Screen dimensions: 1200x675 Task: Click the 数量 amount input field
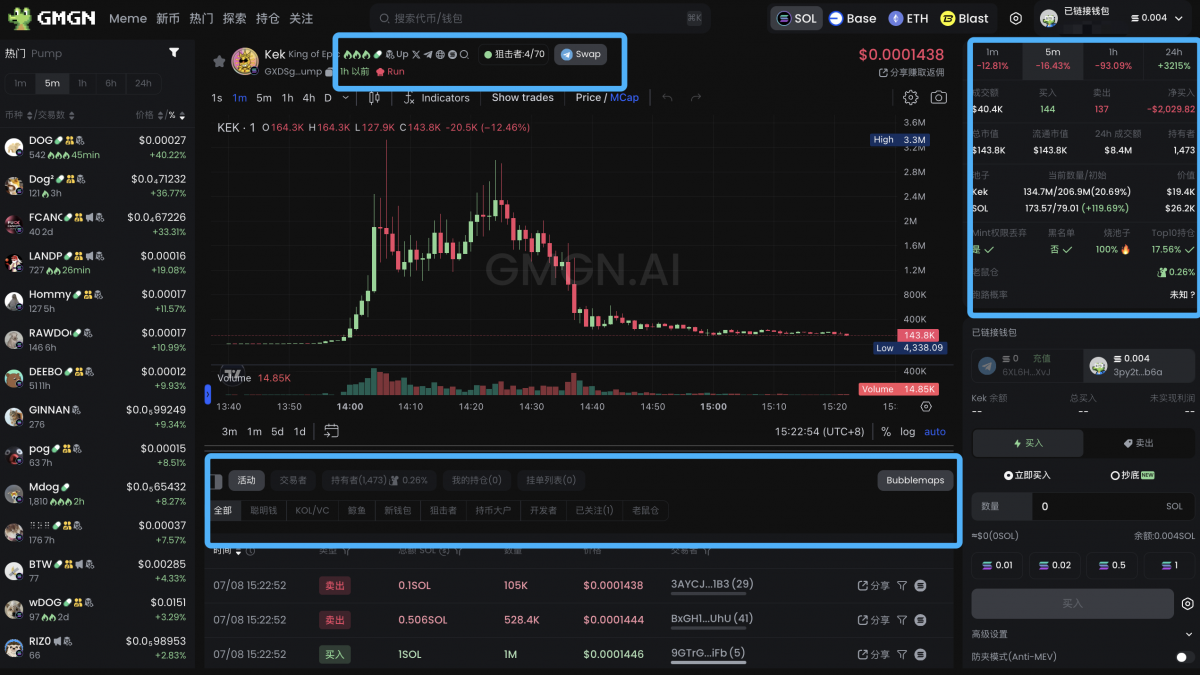(1113, 506)
